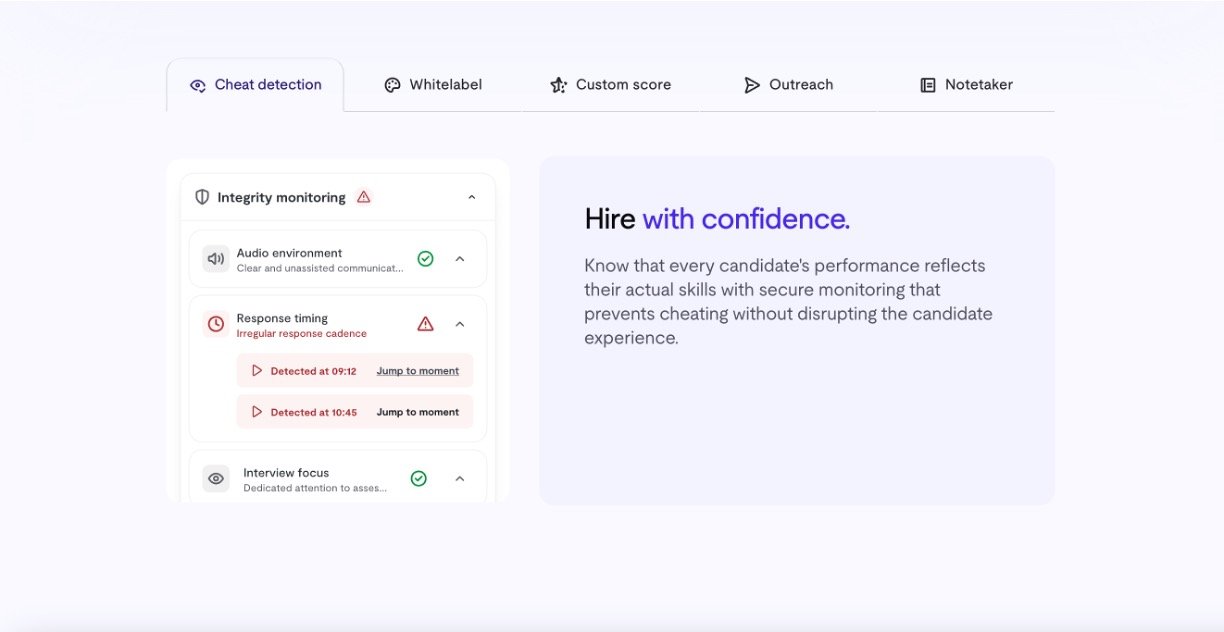This screenshot has width=1224, height=632.
Task: Click the play icon for Detected at 09:12
Action: click(257, 371)
